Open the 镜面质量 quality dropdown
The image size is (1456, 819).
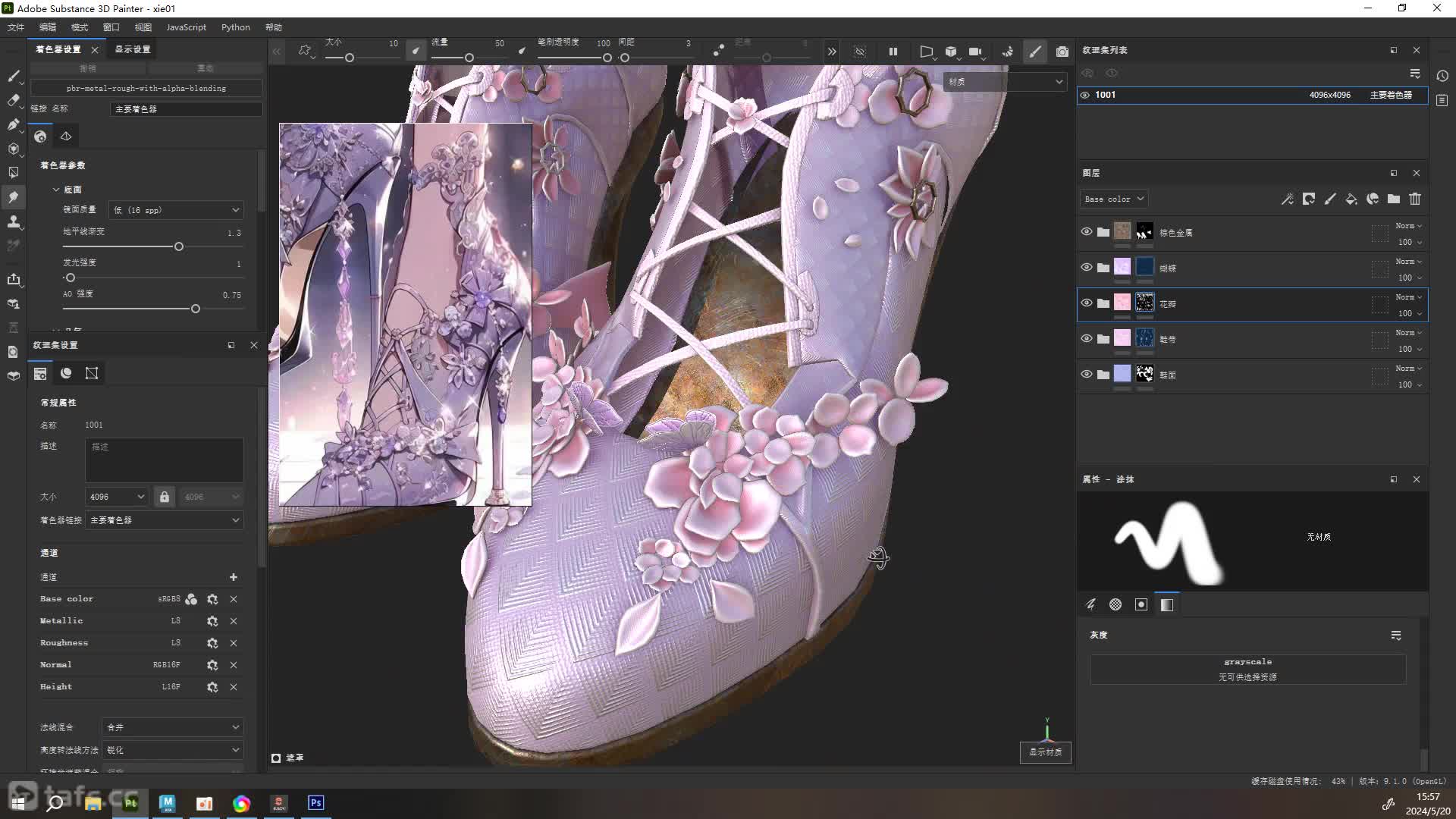(x=176, y=210)
